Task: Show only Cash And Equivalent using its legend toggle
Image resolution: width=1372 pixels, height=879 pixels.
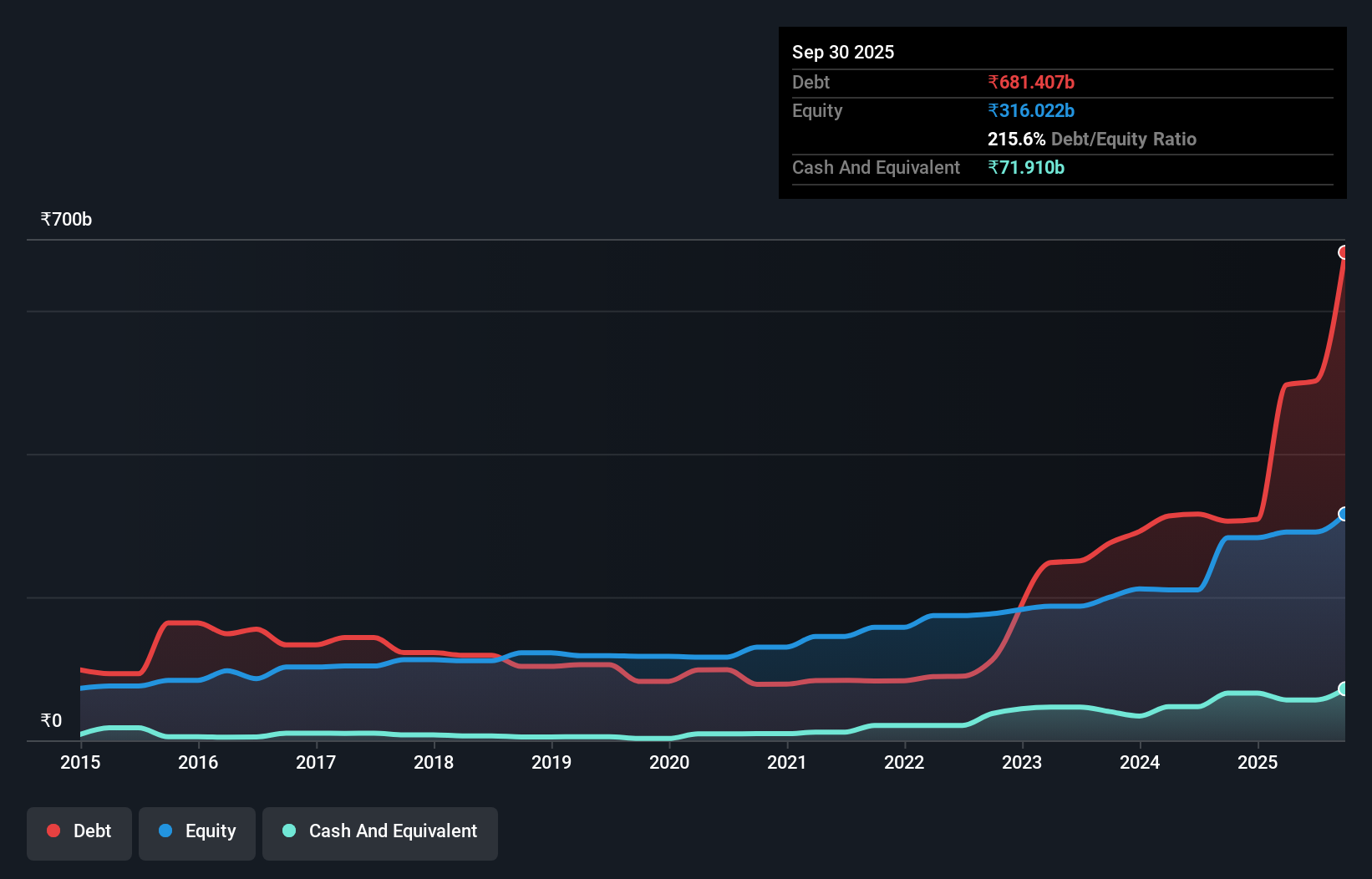Action: [x=380, y=833]
